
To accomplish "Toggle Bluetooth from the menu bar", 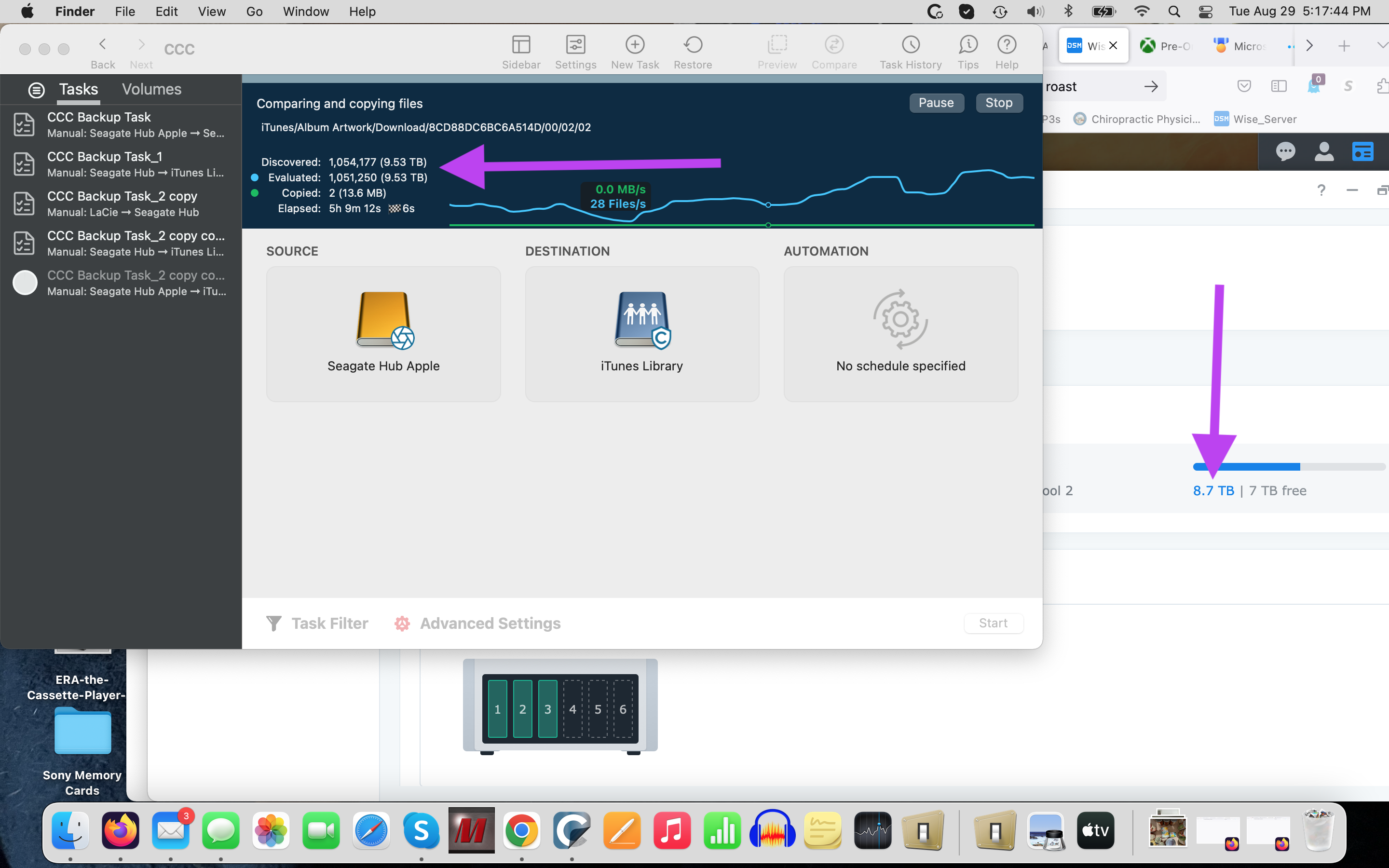I will (1068, 11).
